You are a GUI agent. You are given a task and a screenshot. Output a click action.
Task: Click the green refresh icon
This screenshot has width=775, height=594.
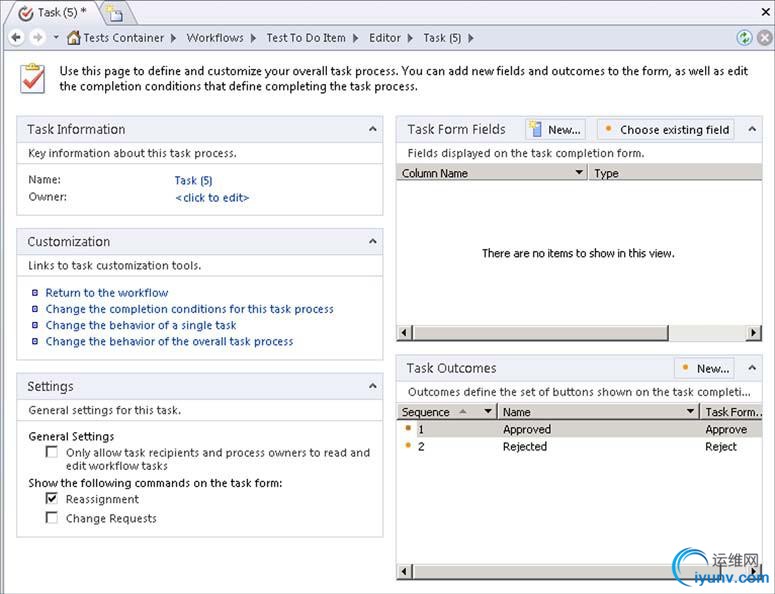[743, 38]
